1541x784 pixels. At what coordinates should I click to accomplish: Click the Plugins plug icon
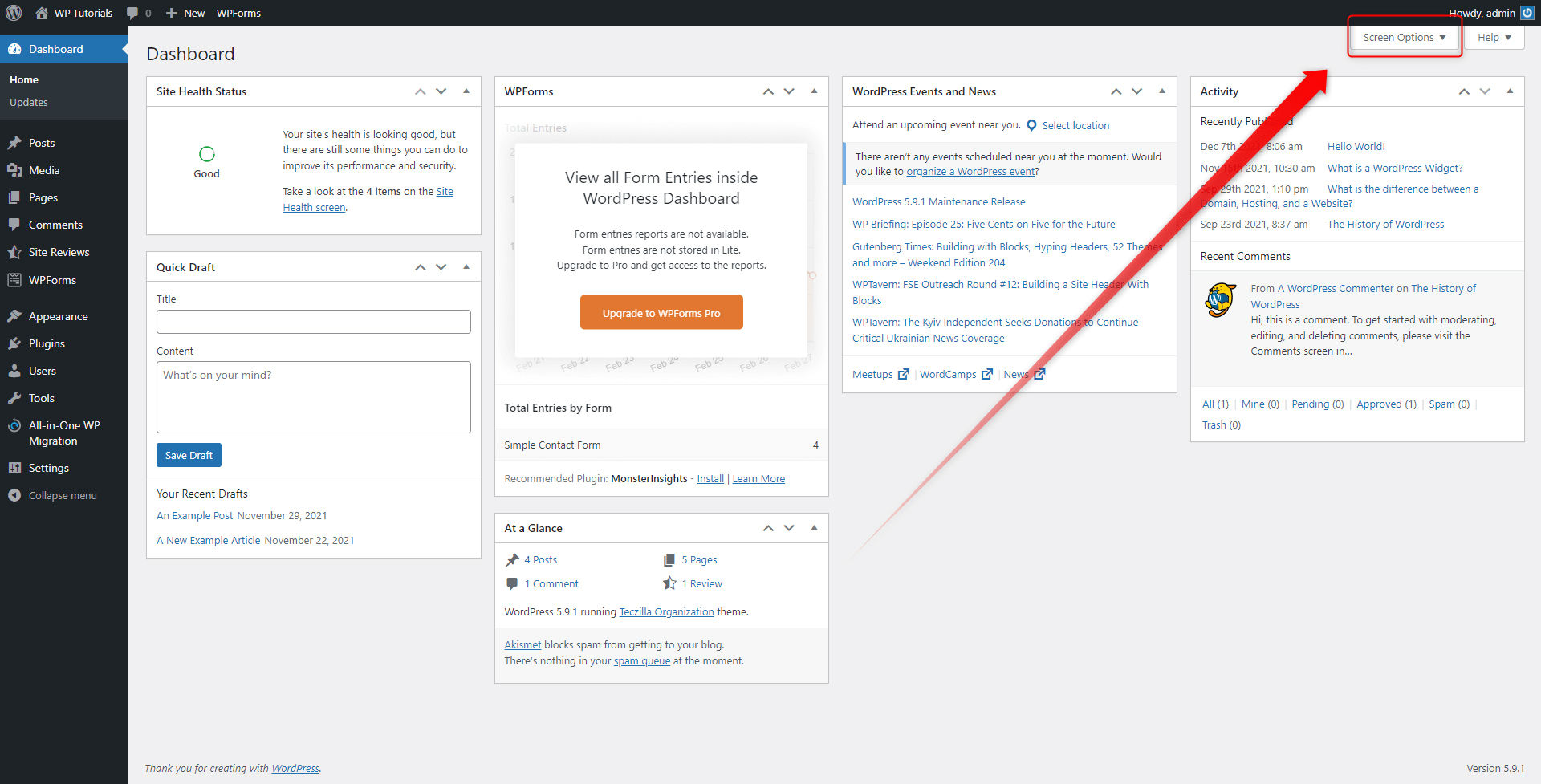pyautogui.click(x=14, y=343)
